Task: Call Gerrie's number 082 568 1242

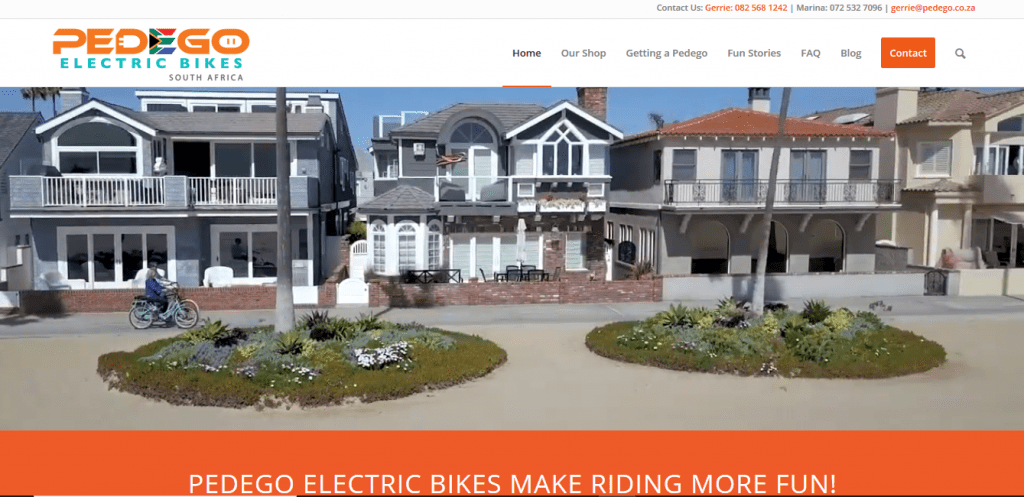Action: [746, 8]
